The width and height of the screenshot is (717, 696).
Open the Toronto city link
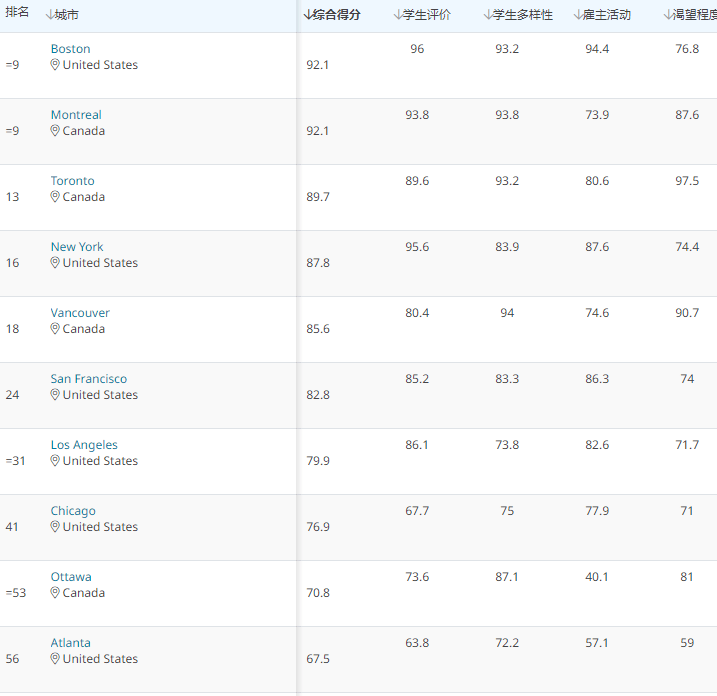[73, 181]
